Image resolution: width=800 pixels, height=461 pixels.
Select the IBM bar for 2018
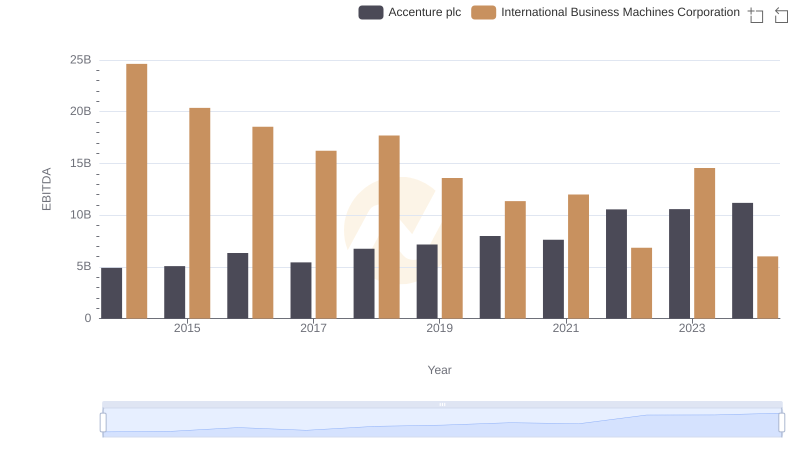(x=389, y=227)
